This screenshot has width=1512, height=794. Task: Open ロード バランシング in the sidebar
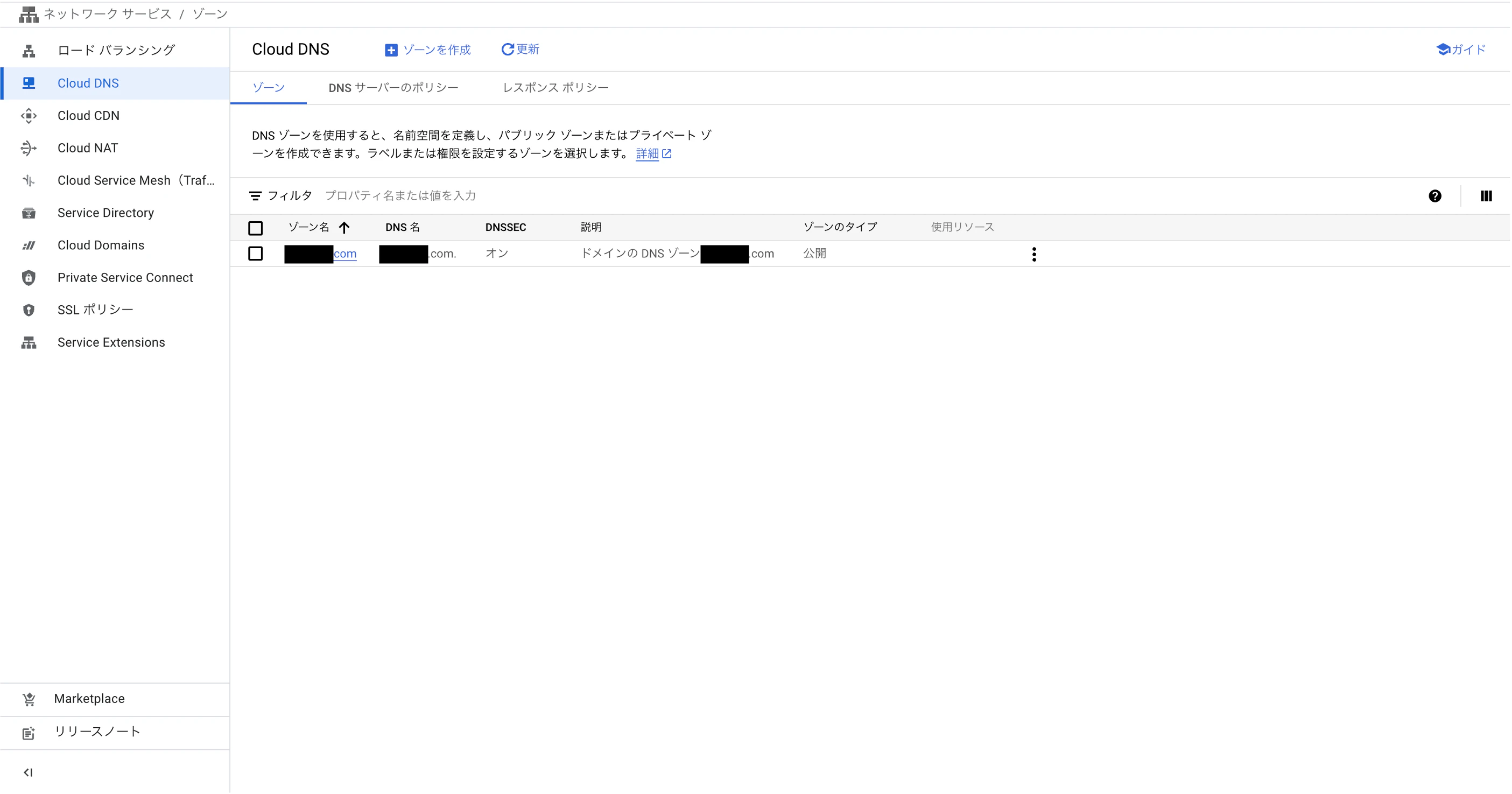(115, 51)
